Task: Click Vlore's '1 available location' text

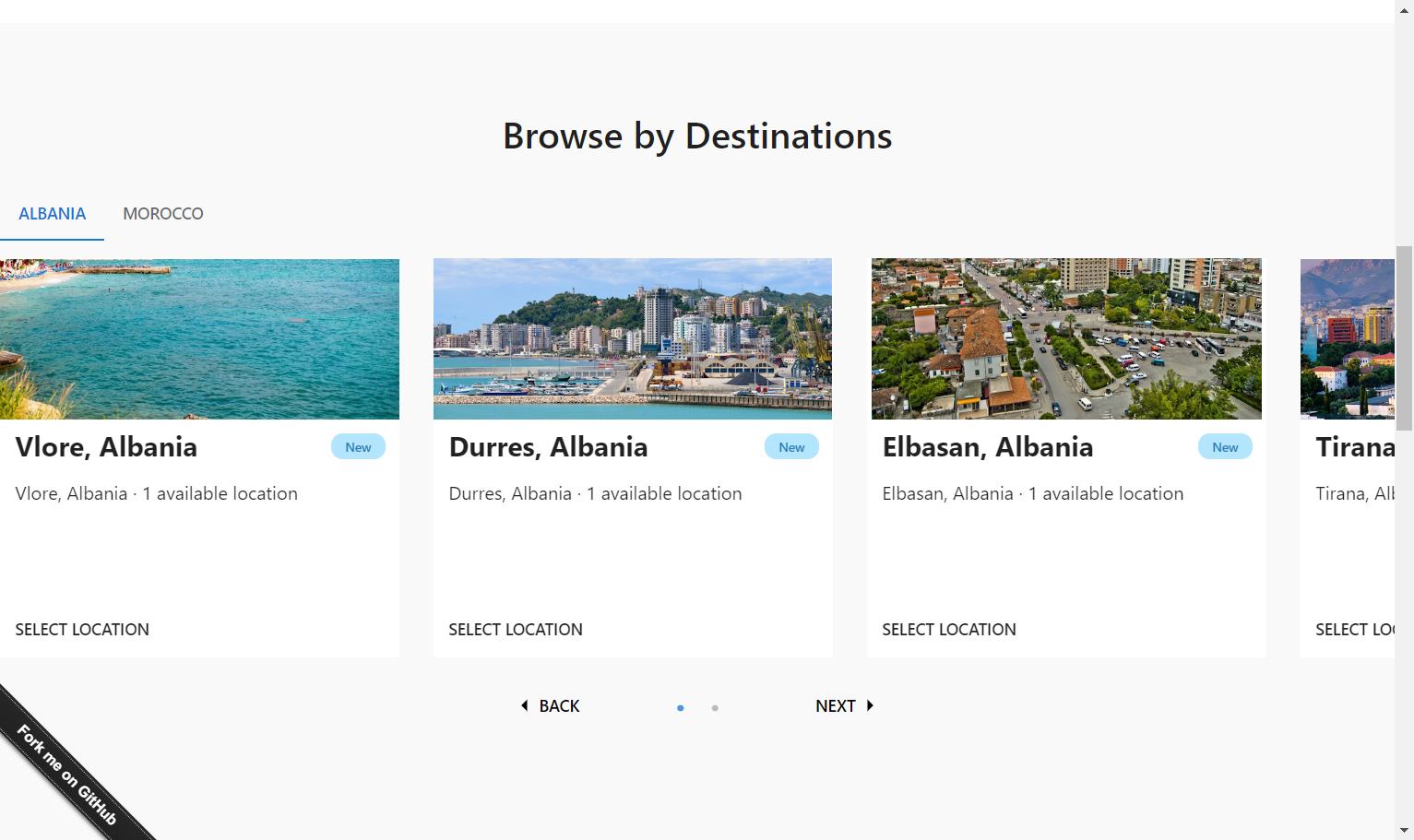Action: coord(220,494)
